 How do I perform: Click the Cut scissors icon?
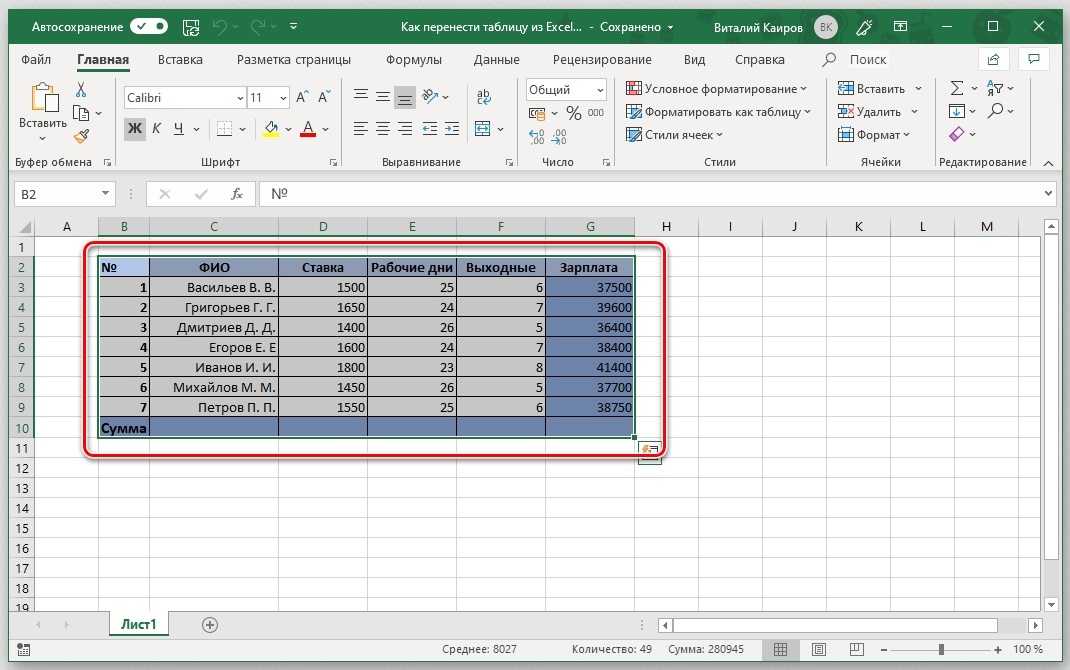coord(82,90)
